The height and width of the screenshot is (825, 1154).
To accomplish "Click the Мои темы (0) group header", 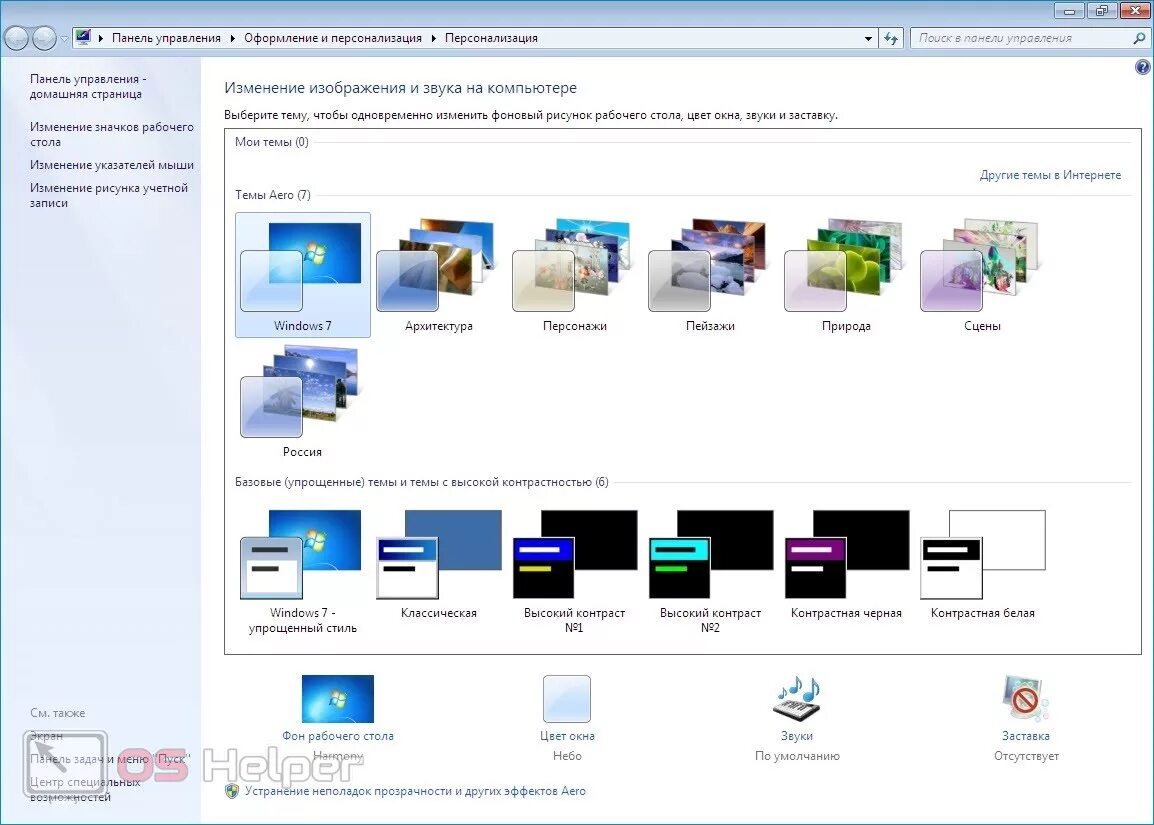I will (272, 142).
